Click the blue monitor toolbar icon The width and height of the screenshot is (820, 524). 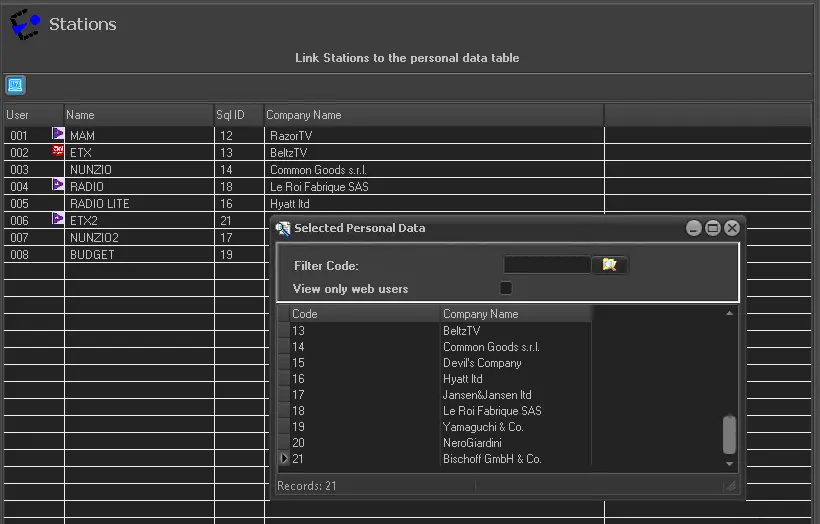15,85
